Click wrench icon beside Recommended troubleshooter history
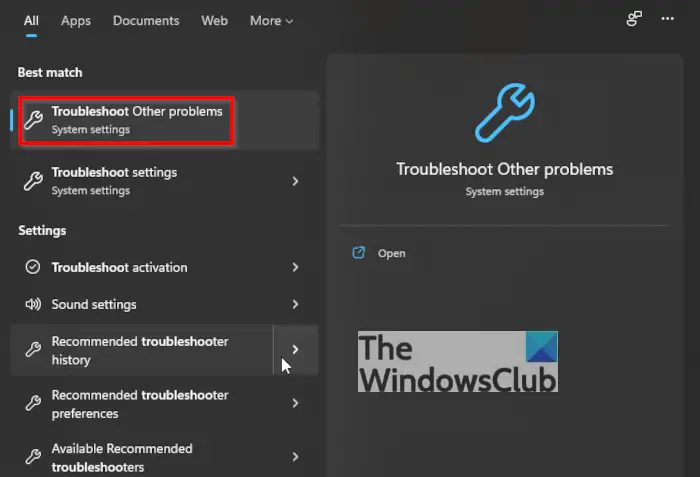This screenshot has width=700, height=477. [x=33, y=349]
